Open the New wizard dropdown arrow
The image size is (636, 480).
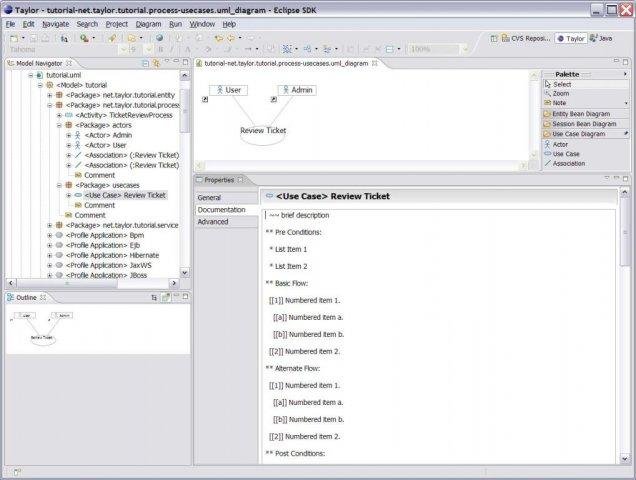click(x=23, y=39)
